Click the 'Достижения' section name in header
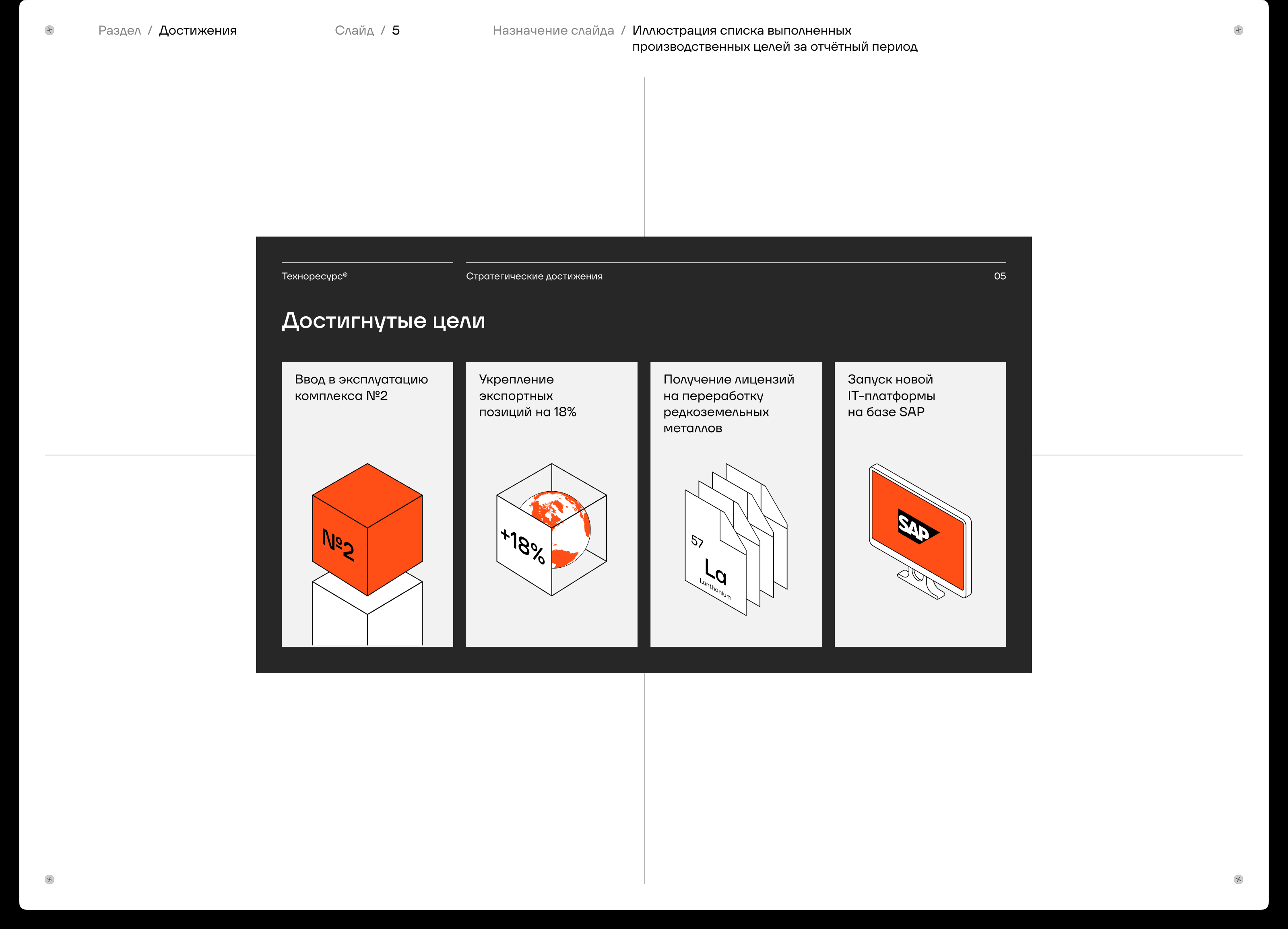This screenshot has width=1288, height=929. [198, 31]
